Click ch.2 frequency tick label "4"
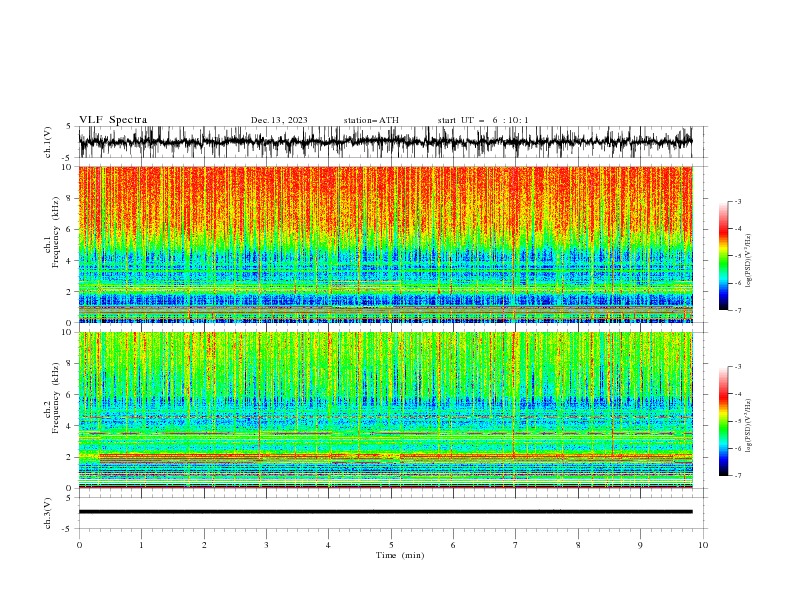792x612 pixels. click(x=70, y=426)
